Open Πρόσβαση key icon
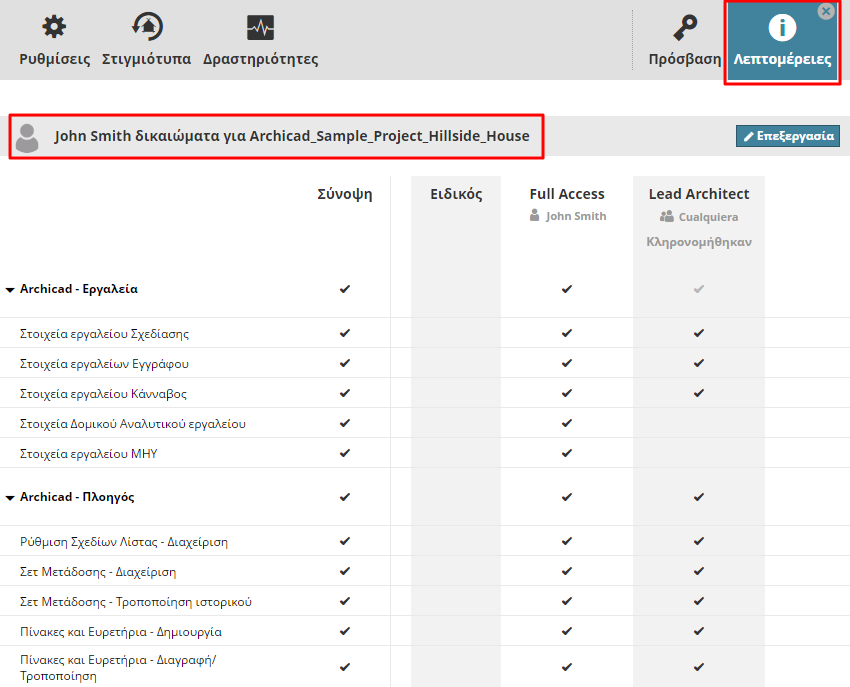Viewport: 850px width, 687px height. tap(684, 28)
